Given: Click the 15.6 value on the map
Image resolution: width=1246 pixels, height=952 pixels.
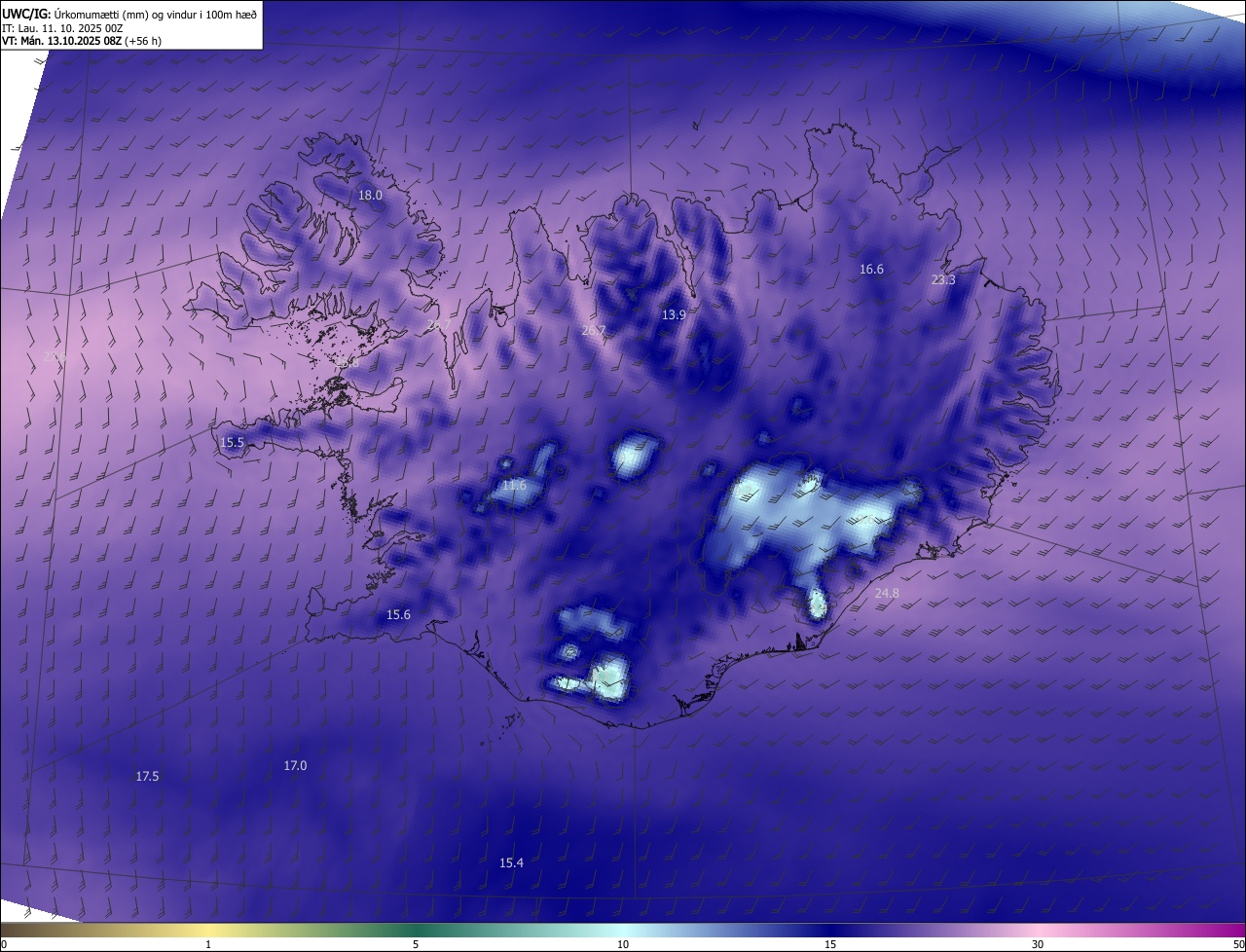Looking at the screenshot, I should [398, 615].
